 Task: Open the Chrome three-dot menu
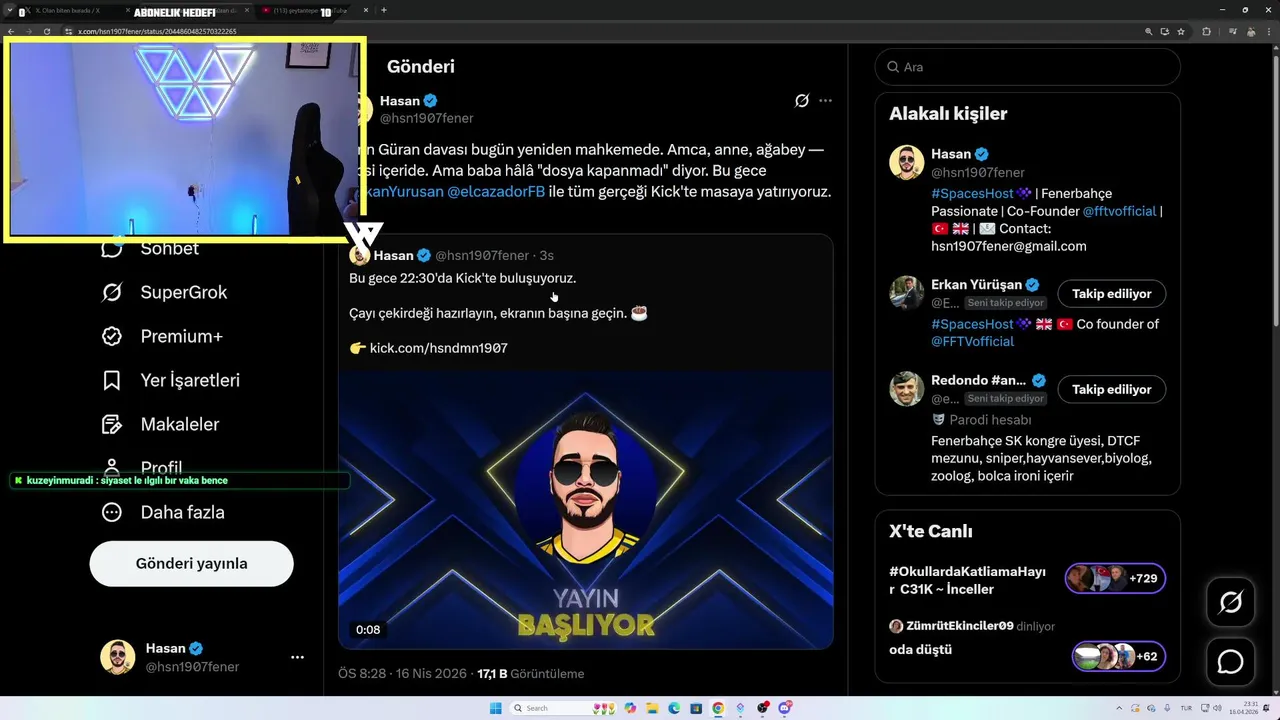coord(1269,31)
